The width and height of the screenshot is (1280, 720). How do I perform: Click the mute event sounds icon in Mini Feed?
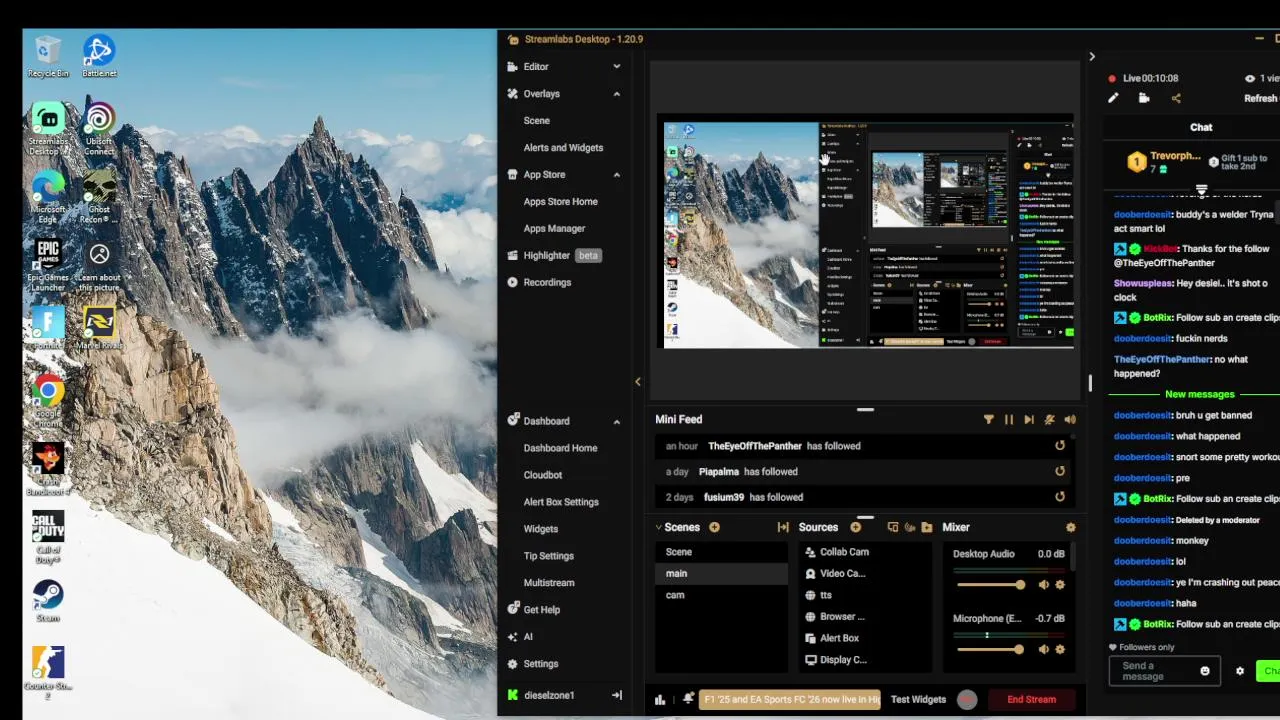coord(1049,420)
